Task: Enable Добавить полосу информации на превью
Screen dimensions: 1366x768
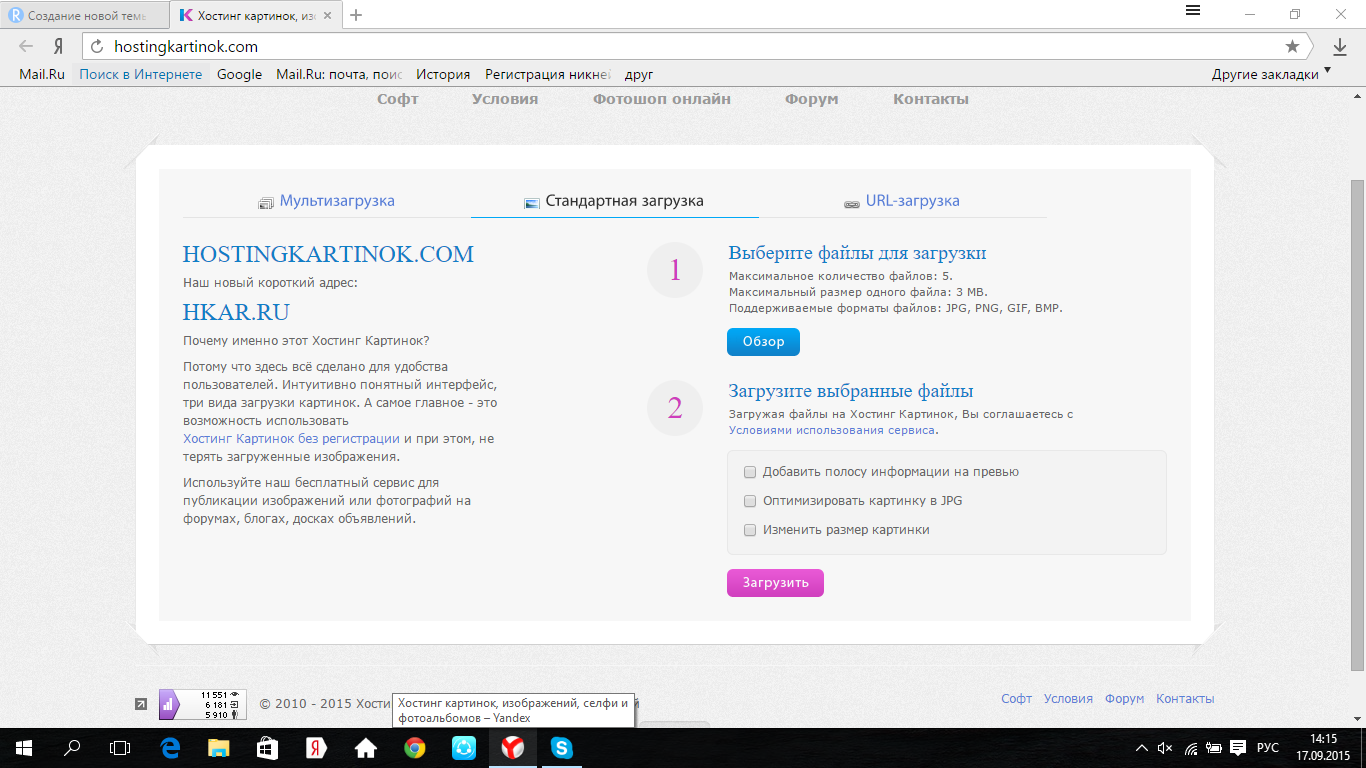Action: tap(750, 471)
